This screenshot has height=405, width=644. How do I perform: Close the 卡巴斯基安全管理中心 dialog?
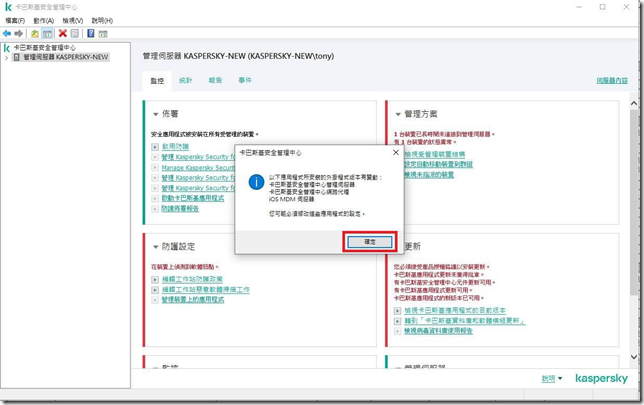click(396, 153)
